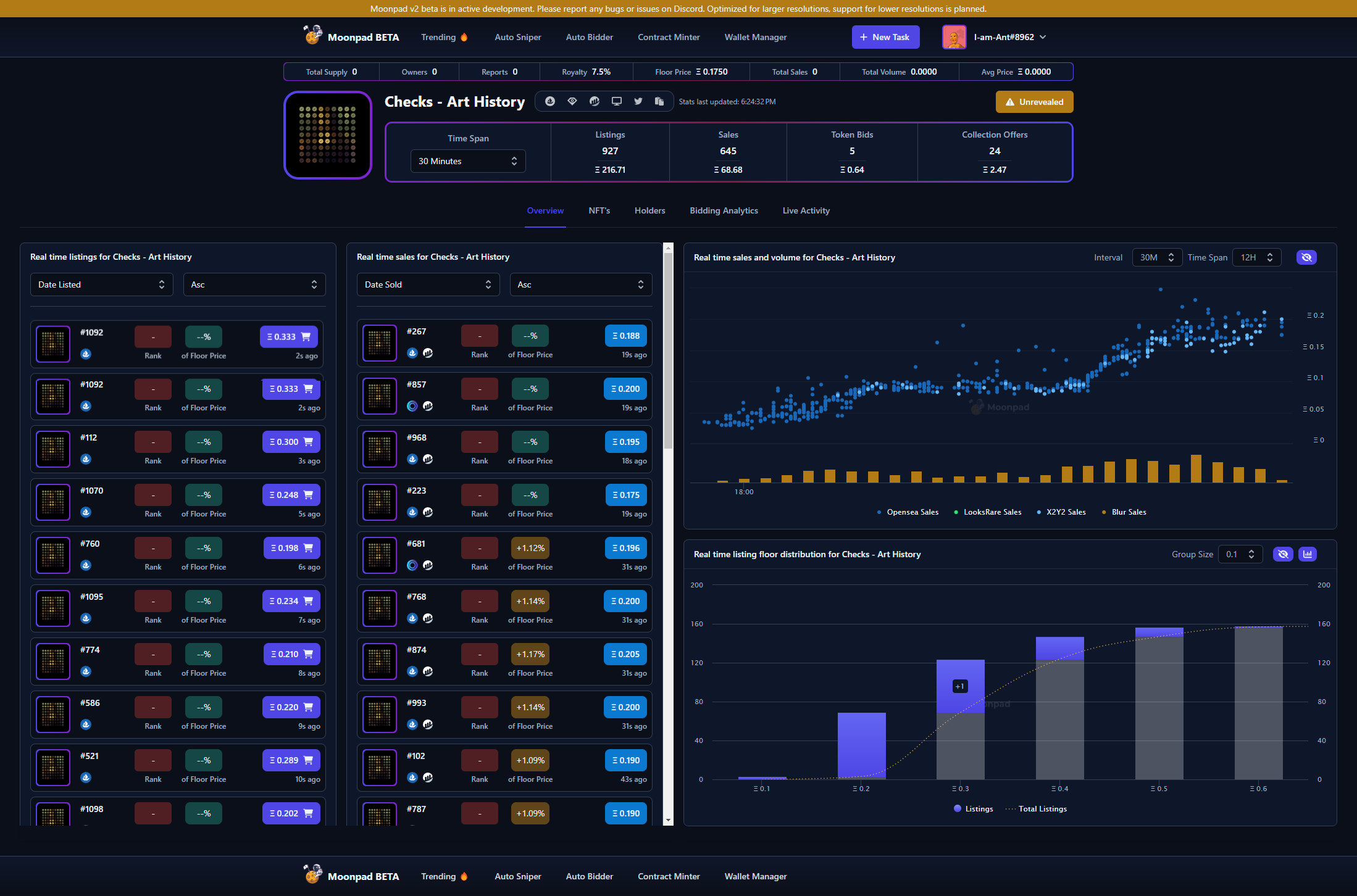1357x896 pixels.
Task: Click OpenSea icon on sale #267
Action: [x=412, y=353]
